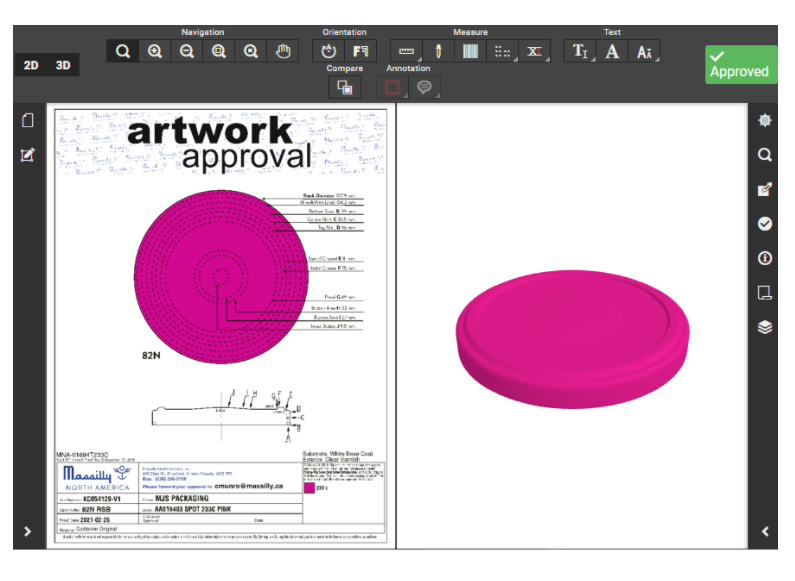Screen dimensions: 795x581
Task: Expand the left side panel arrow
Action: tap(27, 532)
